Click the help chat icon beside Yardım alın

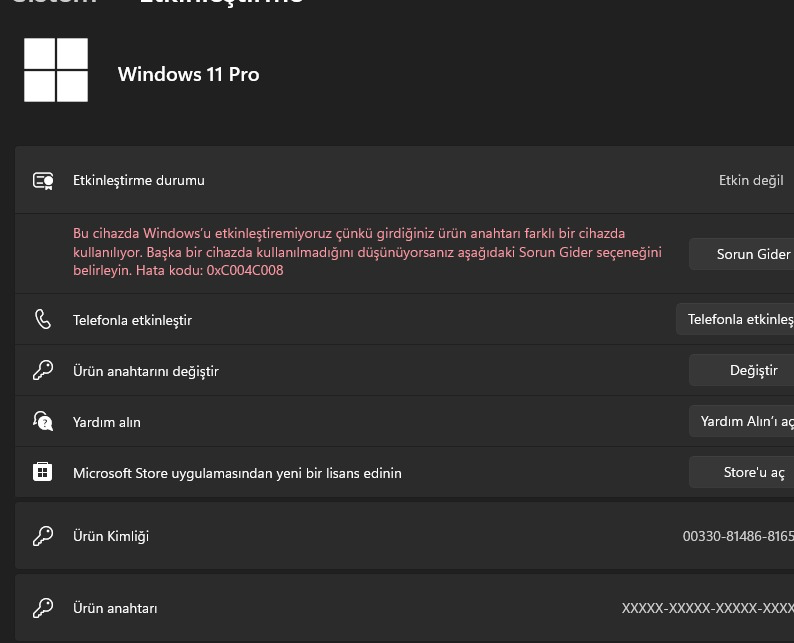click(43, 421)
